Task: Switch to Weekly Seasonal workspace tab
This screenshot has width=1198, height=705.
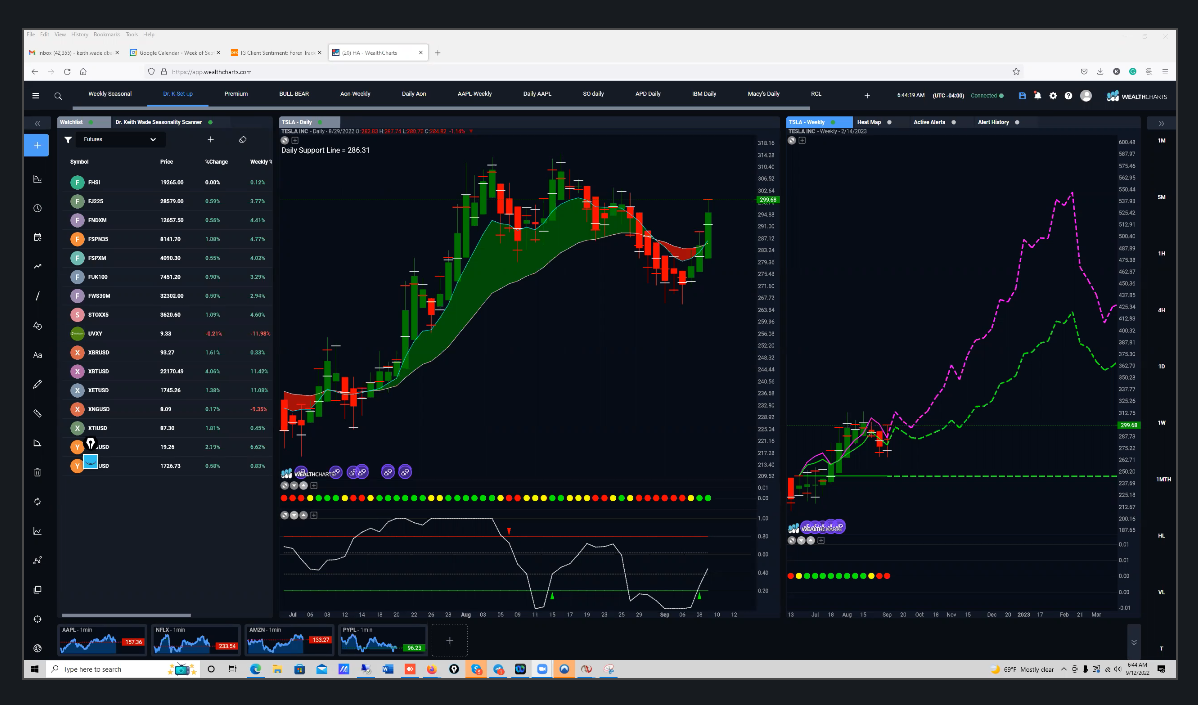Action: coord(110,94)
